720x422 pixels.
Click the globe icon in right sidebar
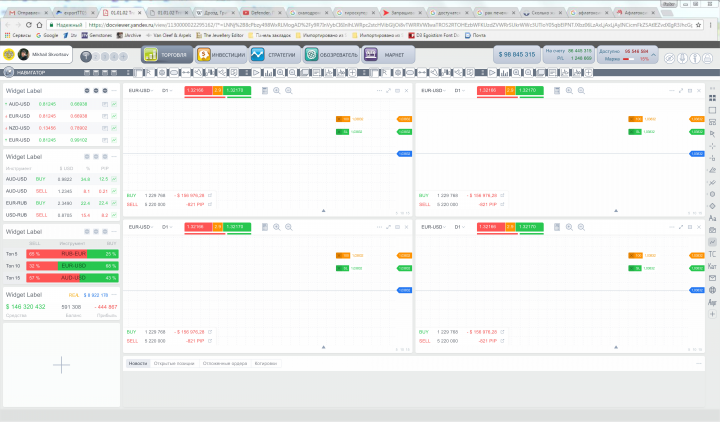(712, 290)
